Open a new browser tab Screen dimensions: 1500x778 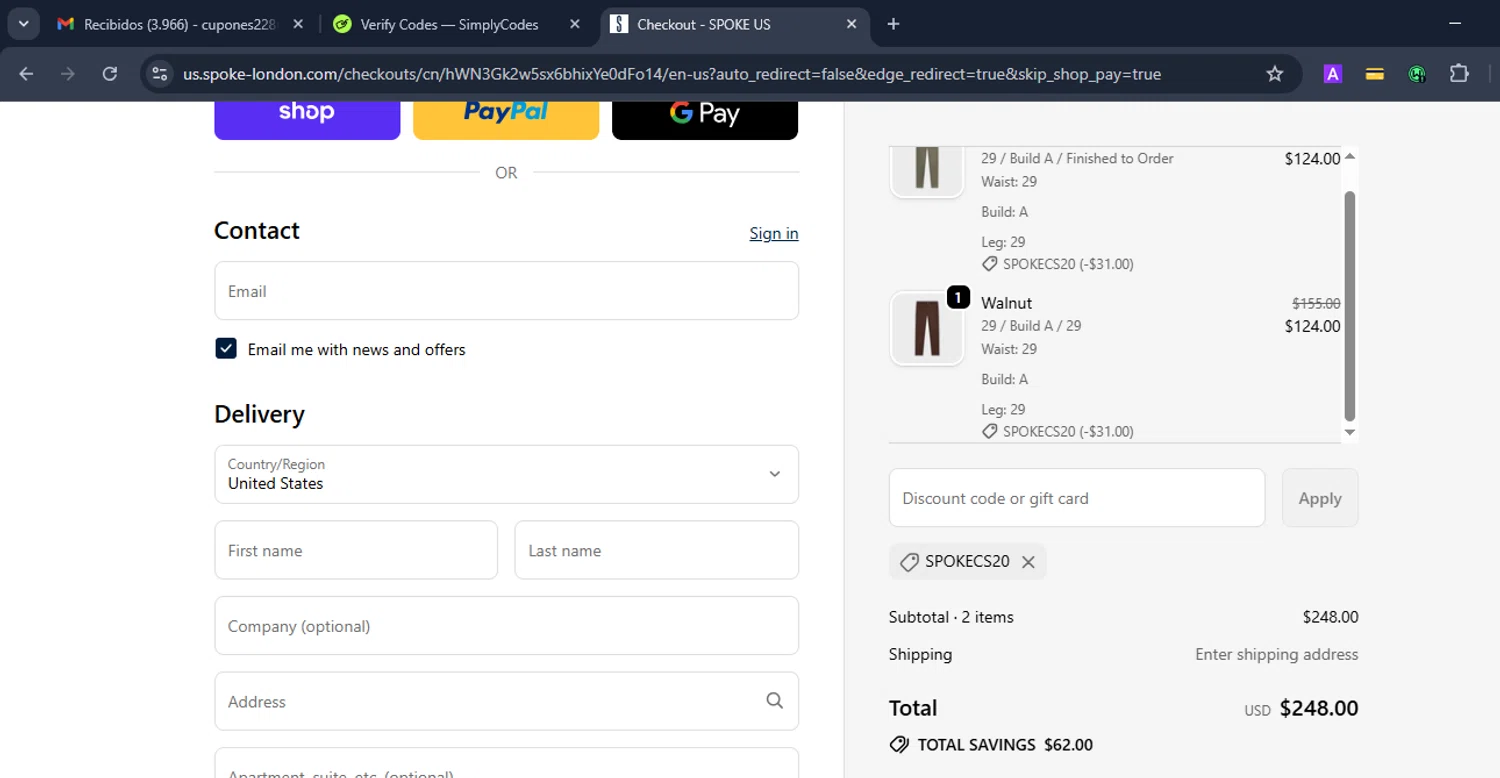(893, 24)
